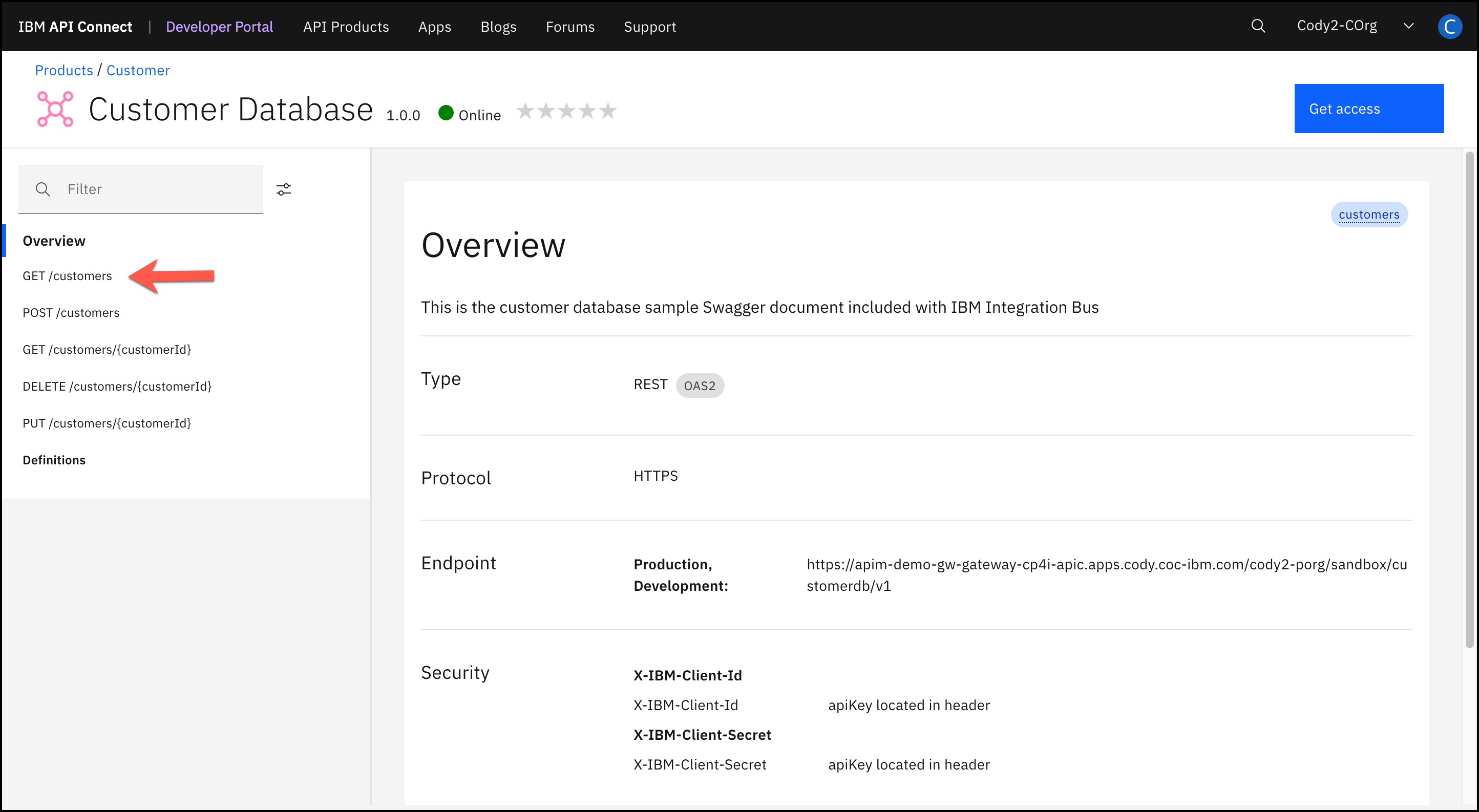Screen dimensions: 1479x812
Task: Open the Forums page
Action: (x=569, y=27)
